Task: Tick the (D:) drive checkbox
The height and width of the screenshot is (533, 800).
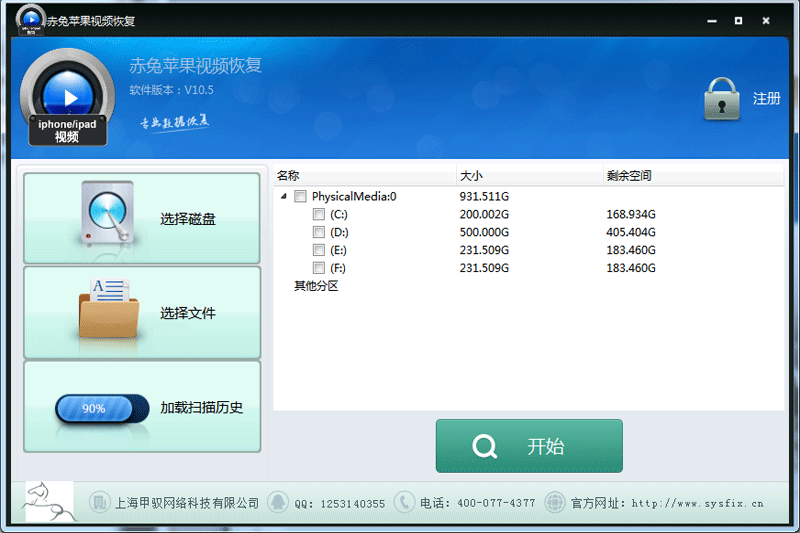Action: [x=319, y=232]
